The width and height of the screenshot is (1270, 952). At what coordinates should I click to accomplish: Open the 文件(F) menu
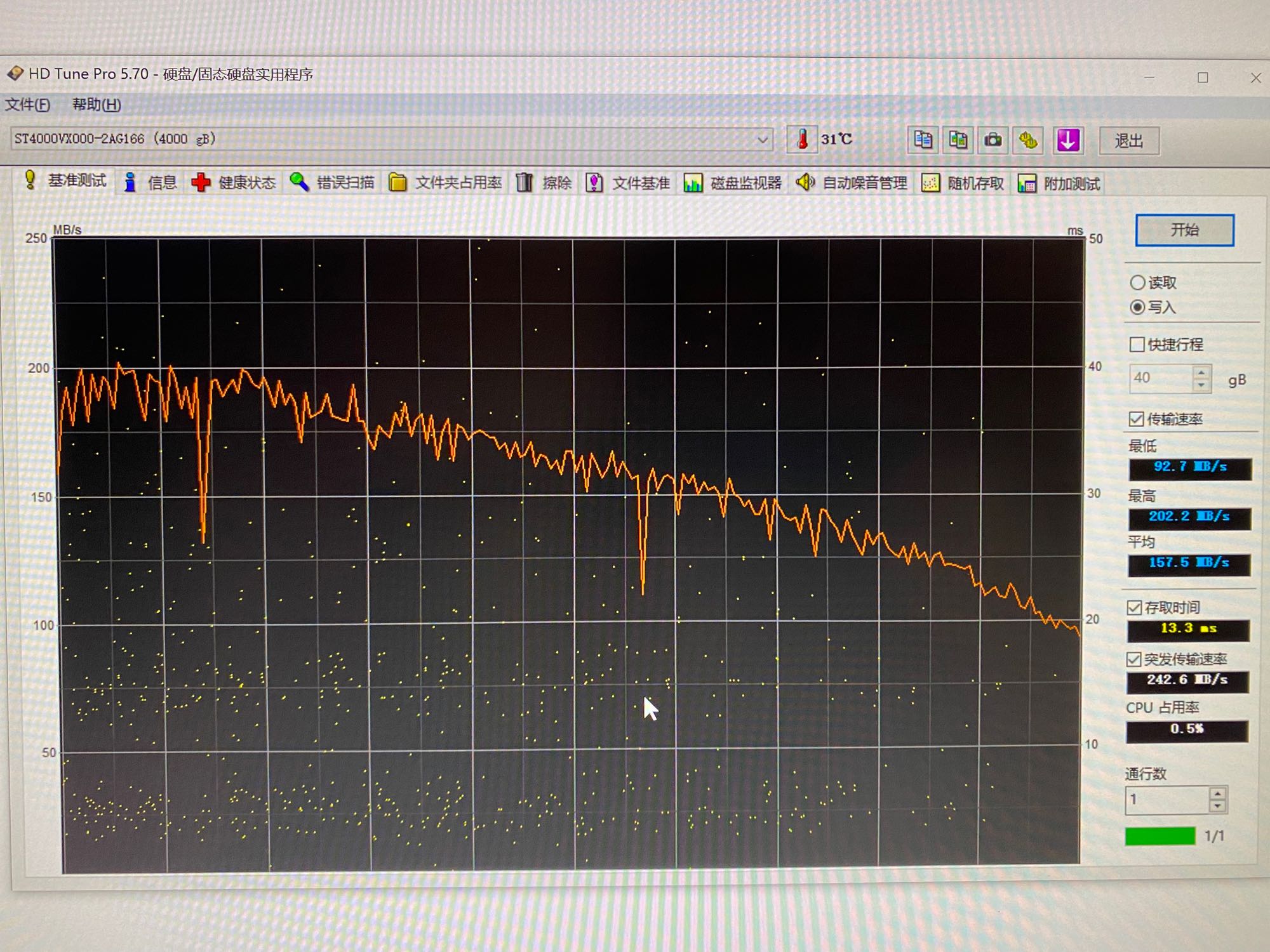coord(27,105)
